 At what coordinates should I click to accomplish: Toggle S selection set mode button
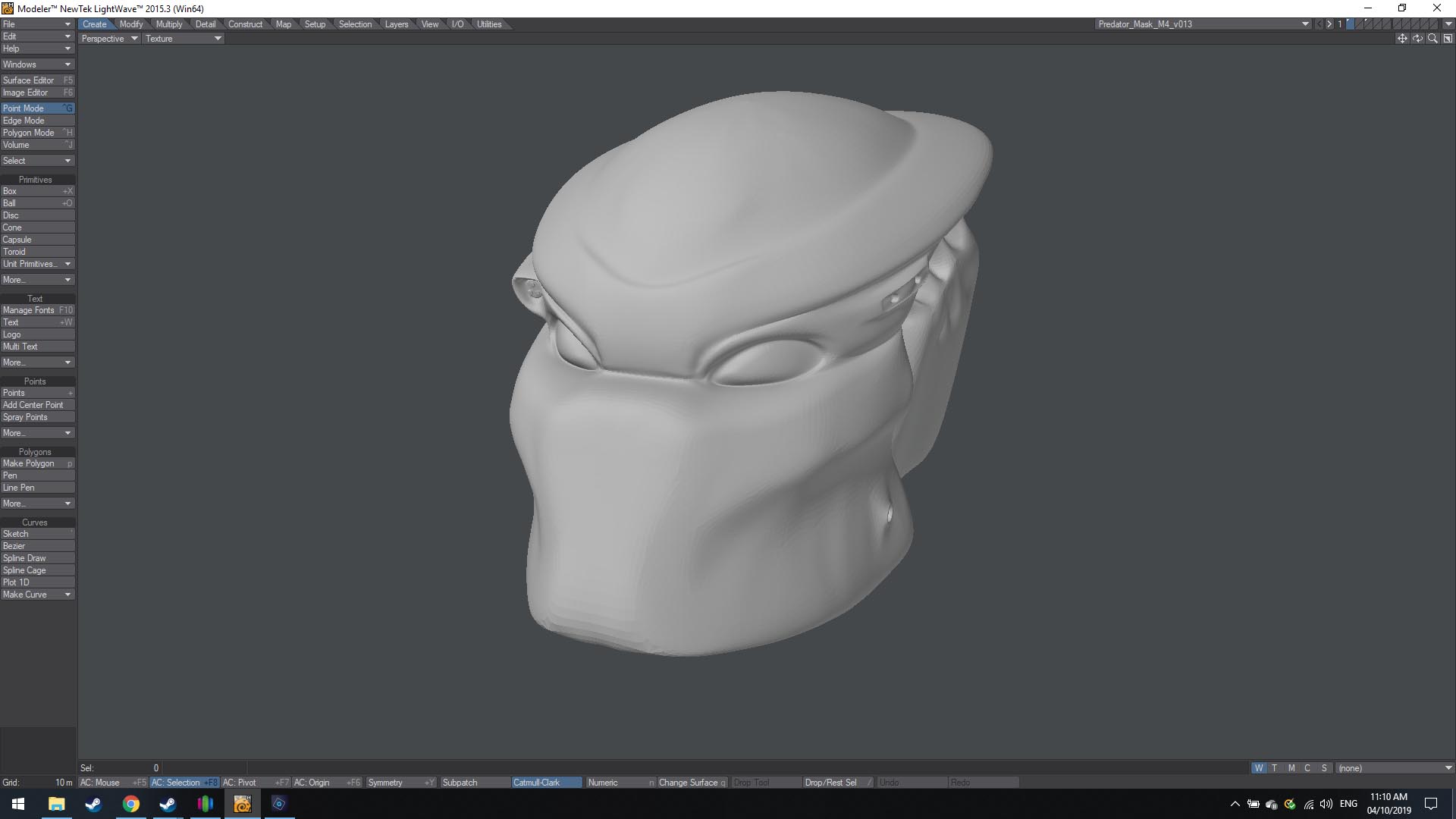coord(1324,768)
